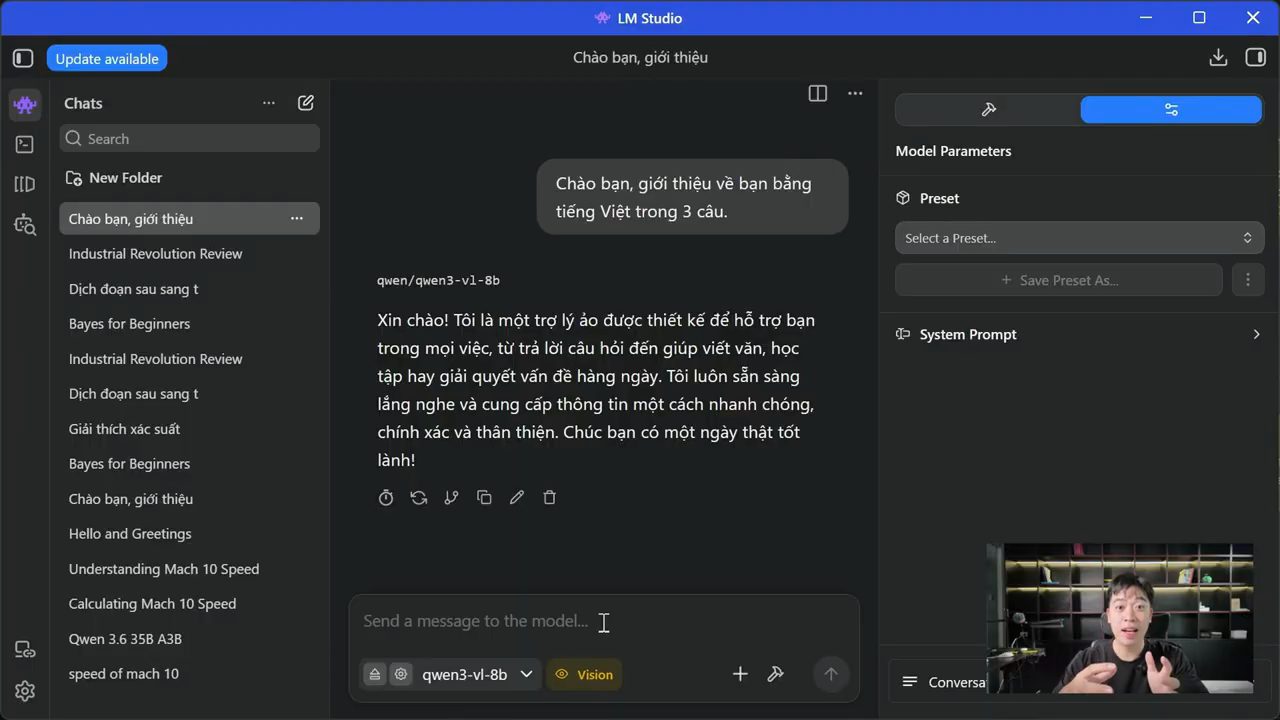
Task: Click the Vision capability badge
Action: point(584,674)
